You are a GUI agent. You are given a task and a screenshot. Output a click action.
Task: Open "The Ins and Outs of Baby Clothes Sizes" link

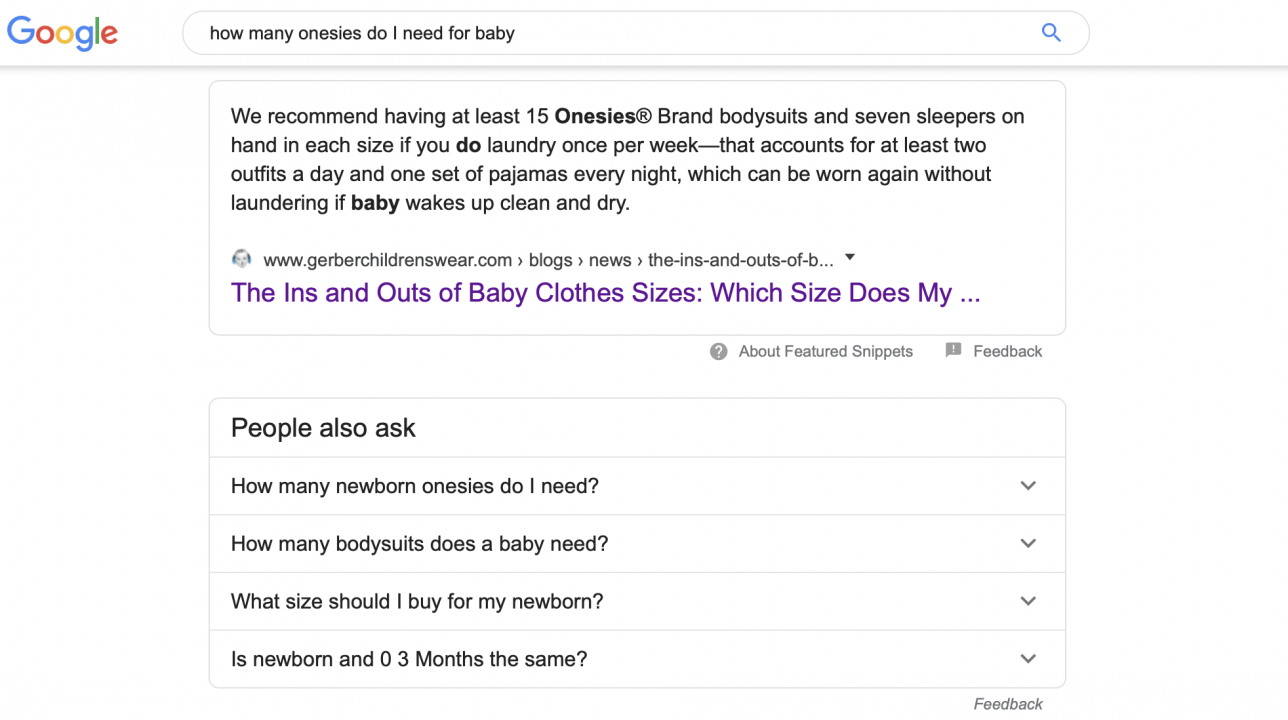[605, 293]
